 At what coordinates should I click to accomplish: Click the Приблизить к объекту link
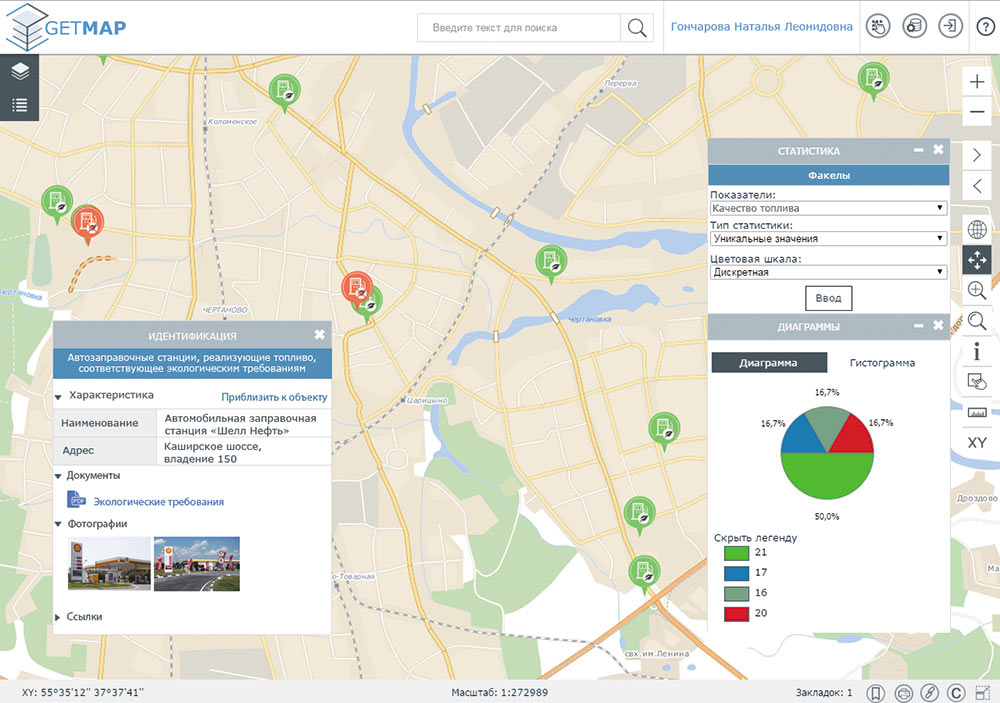[x=273, y=397]
